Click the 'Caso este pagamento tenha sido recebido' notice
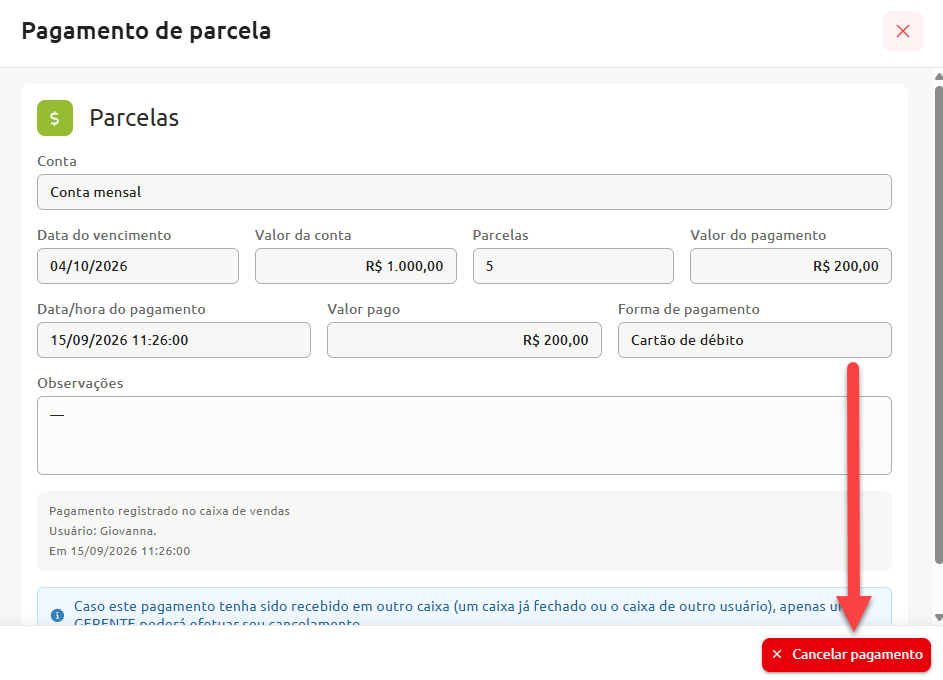The height and width of the screenshot is (680, 943). (464, 607)
